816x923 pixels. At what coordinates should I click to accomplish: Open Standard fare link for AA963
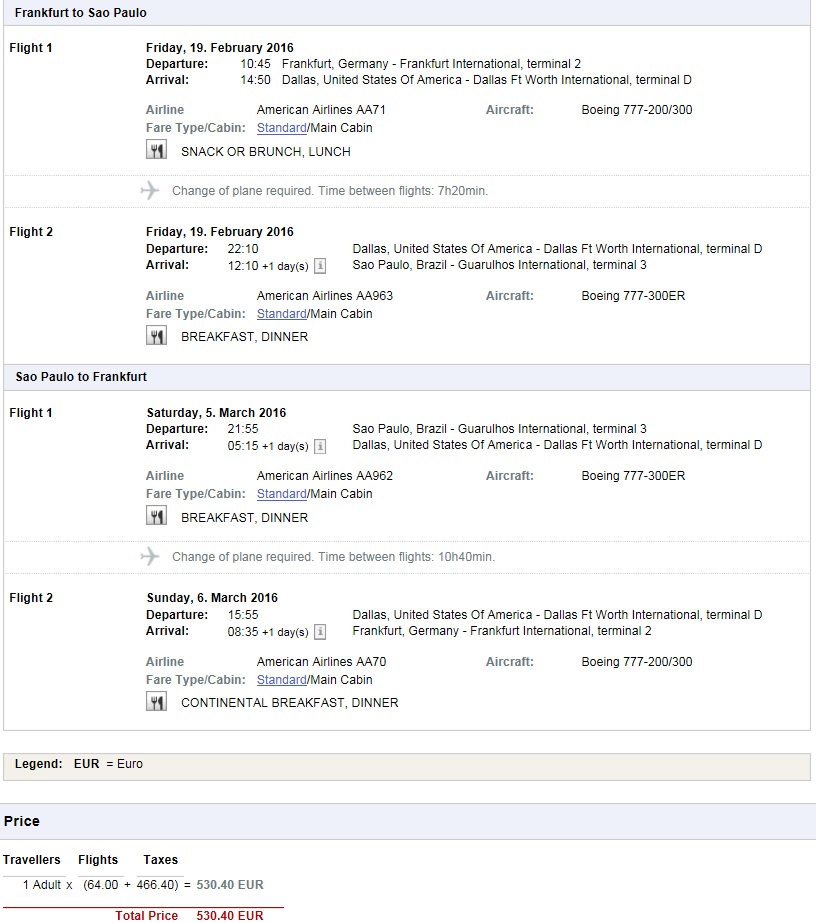coord(281,314)
